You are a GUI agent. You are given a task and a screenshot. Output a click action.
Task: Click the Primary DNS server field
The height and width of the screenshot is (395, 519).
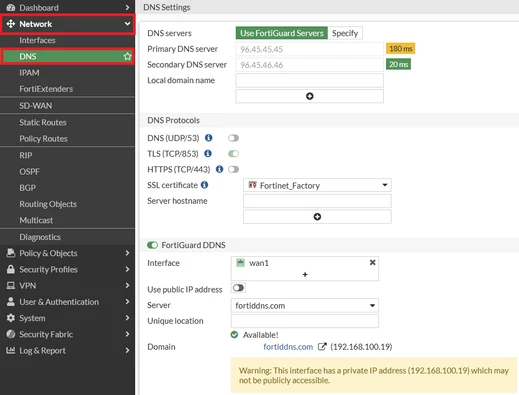pyautogui.click(x=310, y=49)
